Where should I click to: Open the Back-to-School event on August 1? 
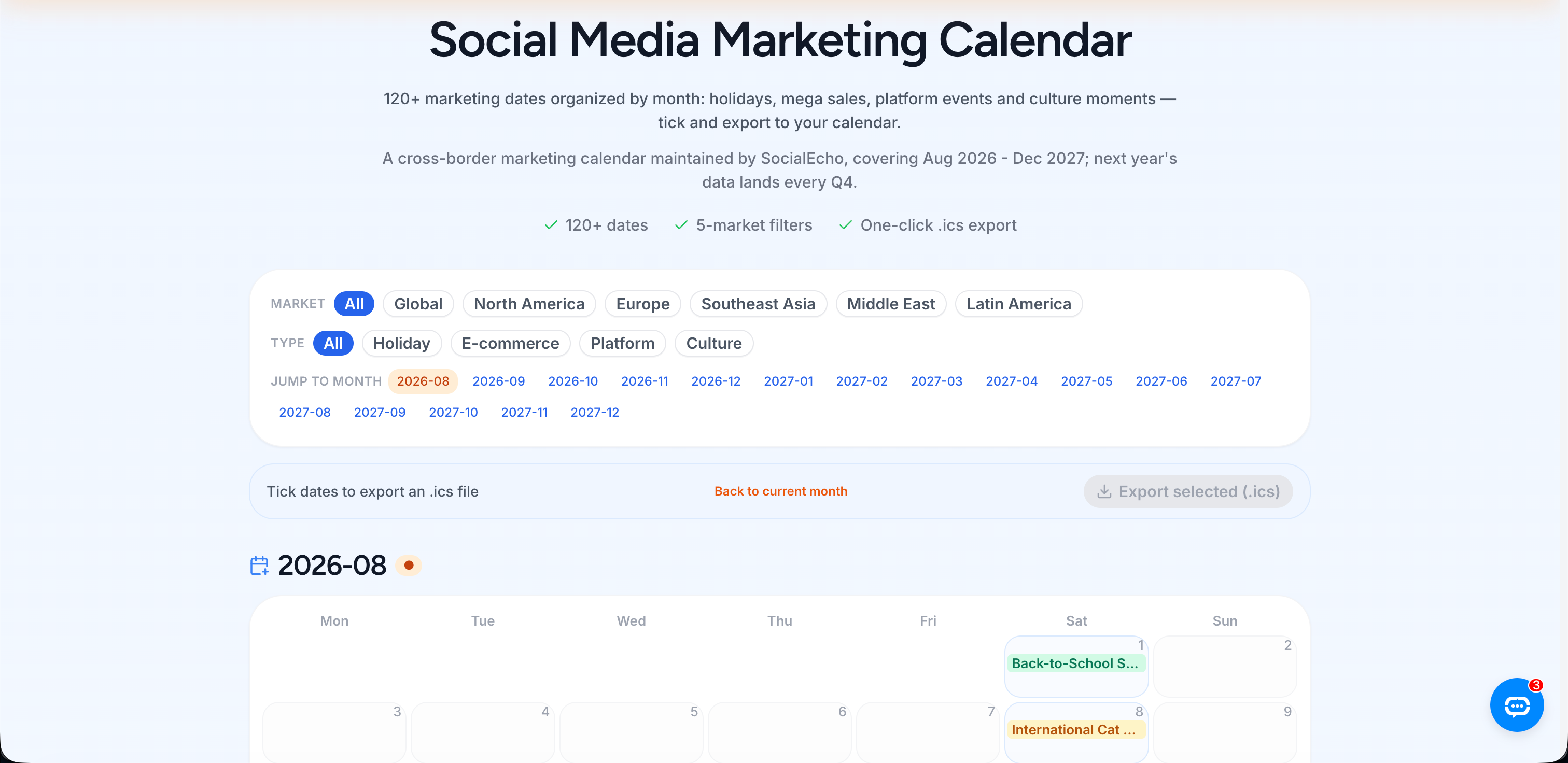pyautogui.click(x=1075, y=663)
